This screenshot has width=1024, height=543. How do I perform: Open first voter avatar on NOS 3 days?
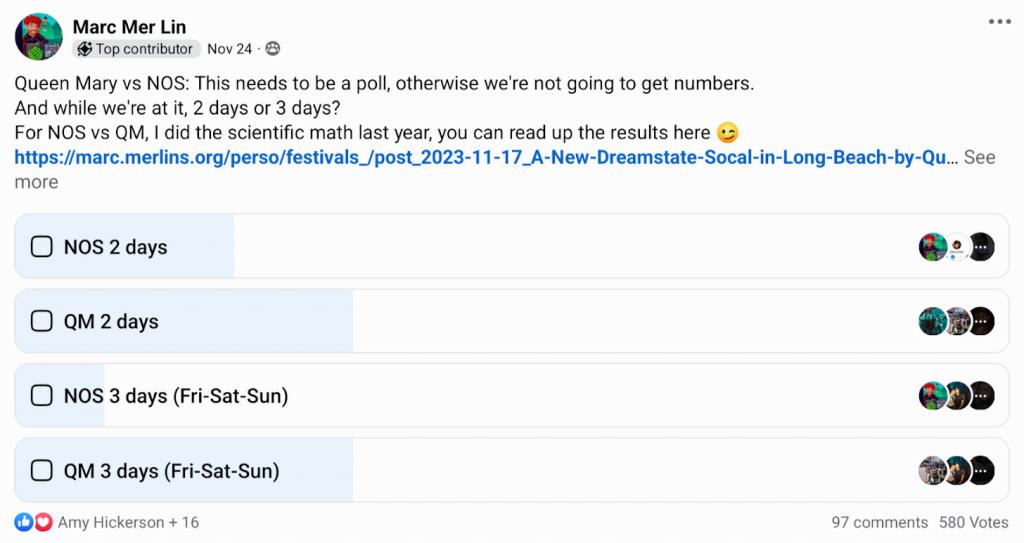click(932, 396)
